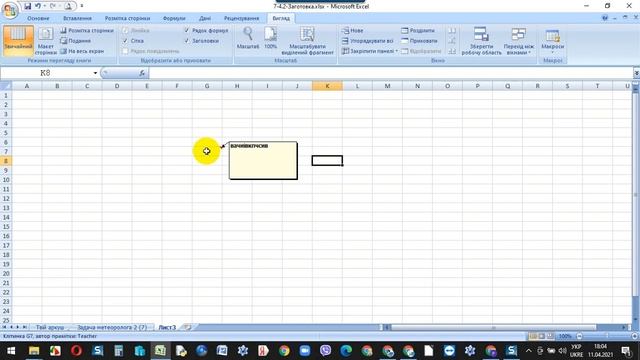Open Custom Views (Подання)
Viewport: 640px width, 360px height.
(76, 41)
